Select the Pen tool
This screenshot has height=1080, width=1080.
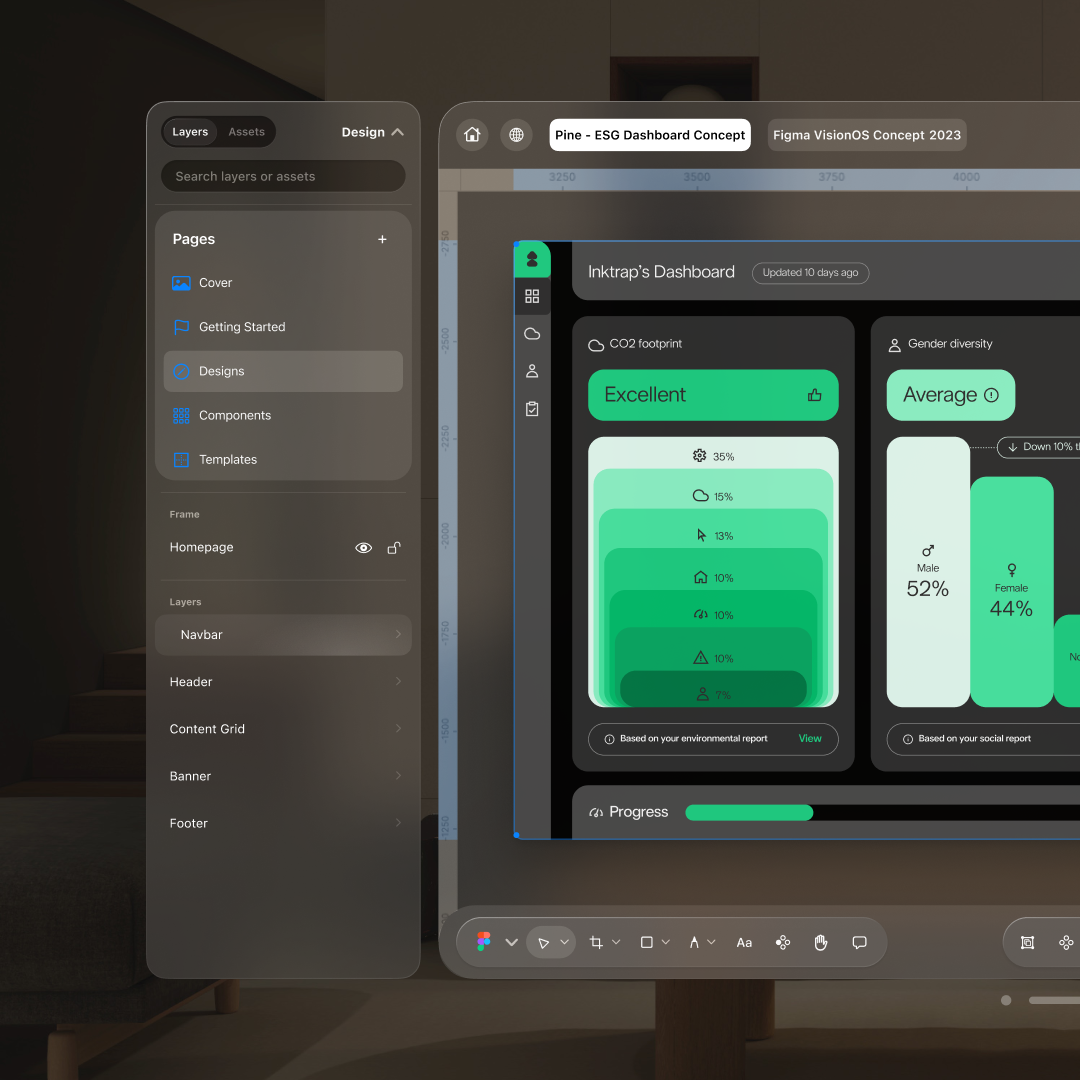[x=694, y=942]
